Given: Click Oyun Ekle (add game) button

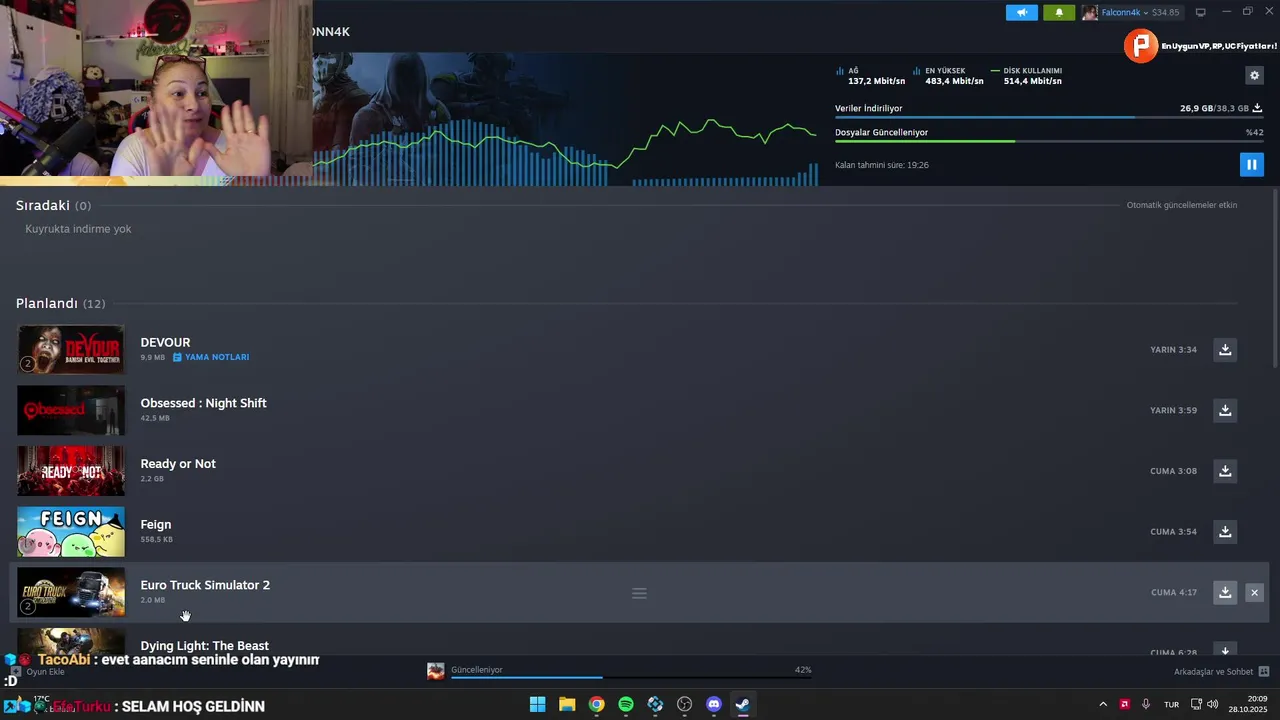Looking at the screenshot, I should (37, 672).
